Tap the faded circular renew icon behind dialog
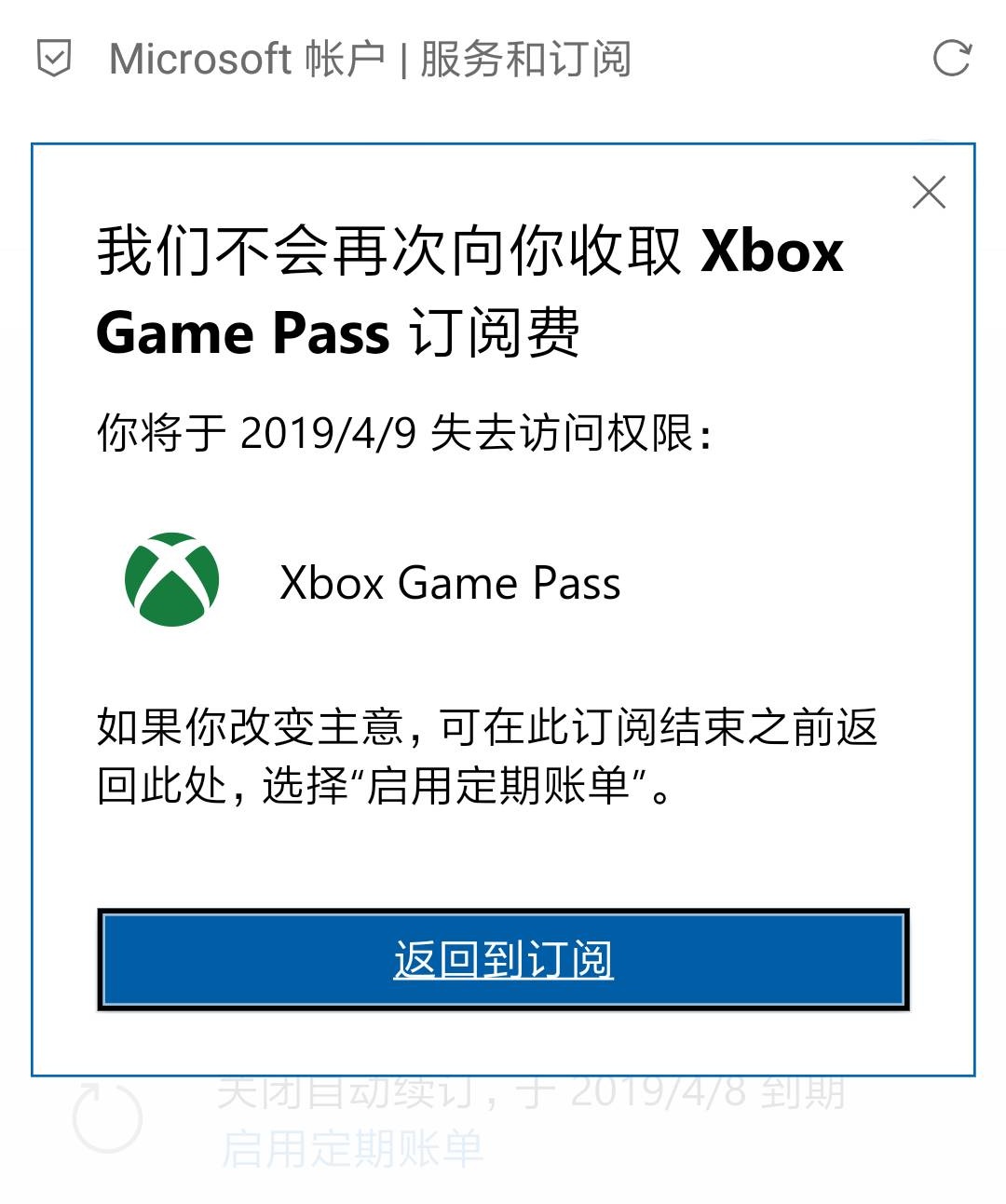Image resolution: width=1006 pixels, height=1204 pixels. 107,1116
